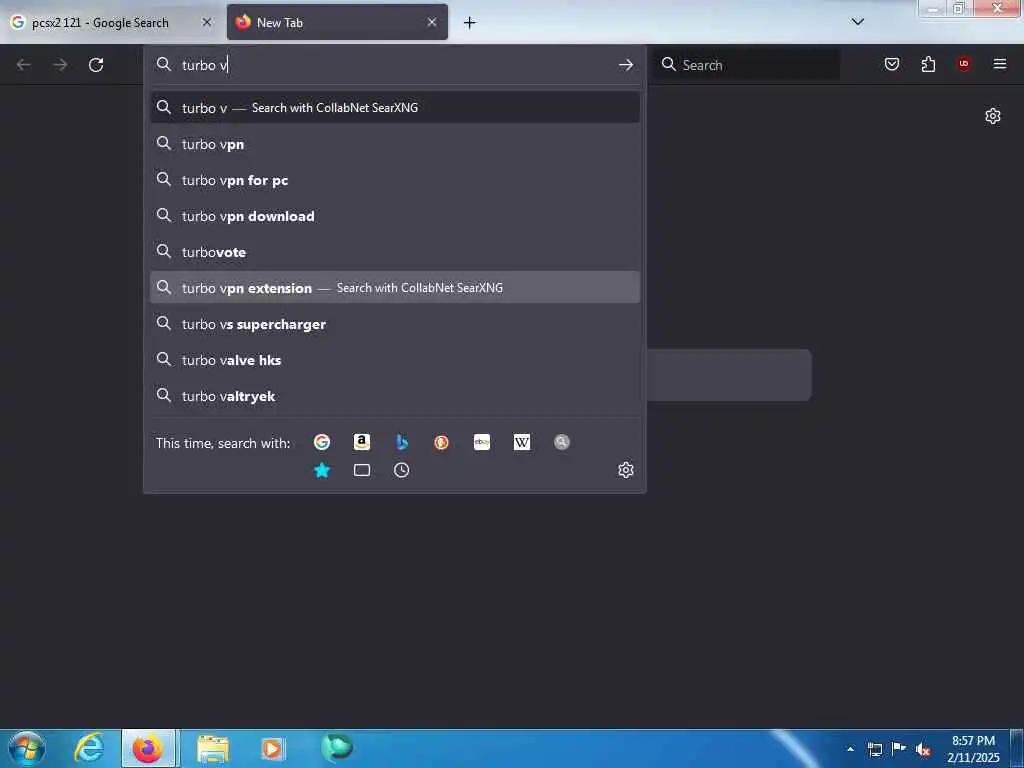Search this time with Google icon
The width and height of the screenshot is (1024, 768).
(321, 442)
